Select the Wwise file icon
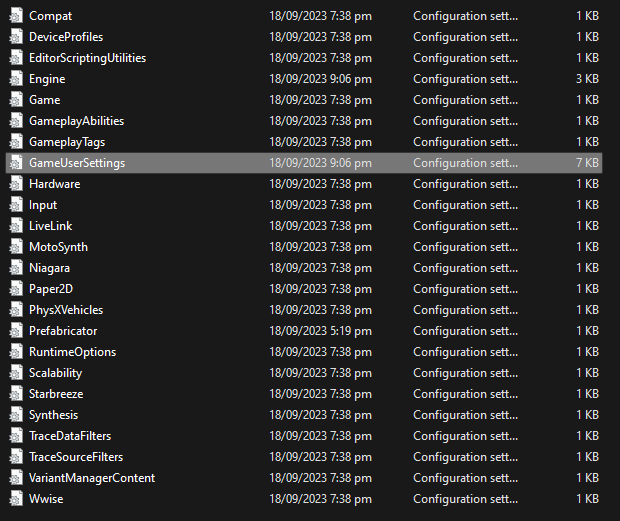 pyautogui.click(x=16, y=498)
